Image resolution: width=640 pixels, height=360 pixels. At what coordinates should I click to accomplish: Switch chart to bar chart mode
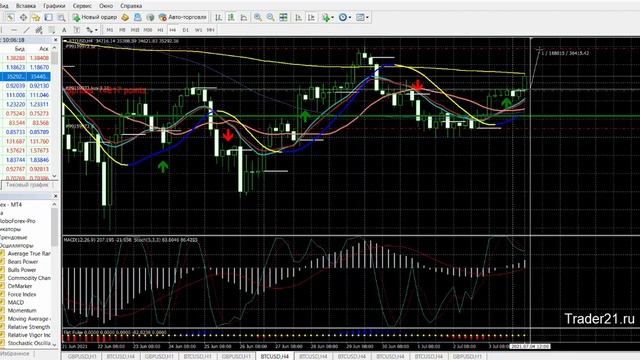pyautogui.click(x=218, y=17)
